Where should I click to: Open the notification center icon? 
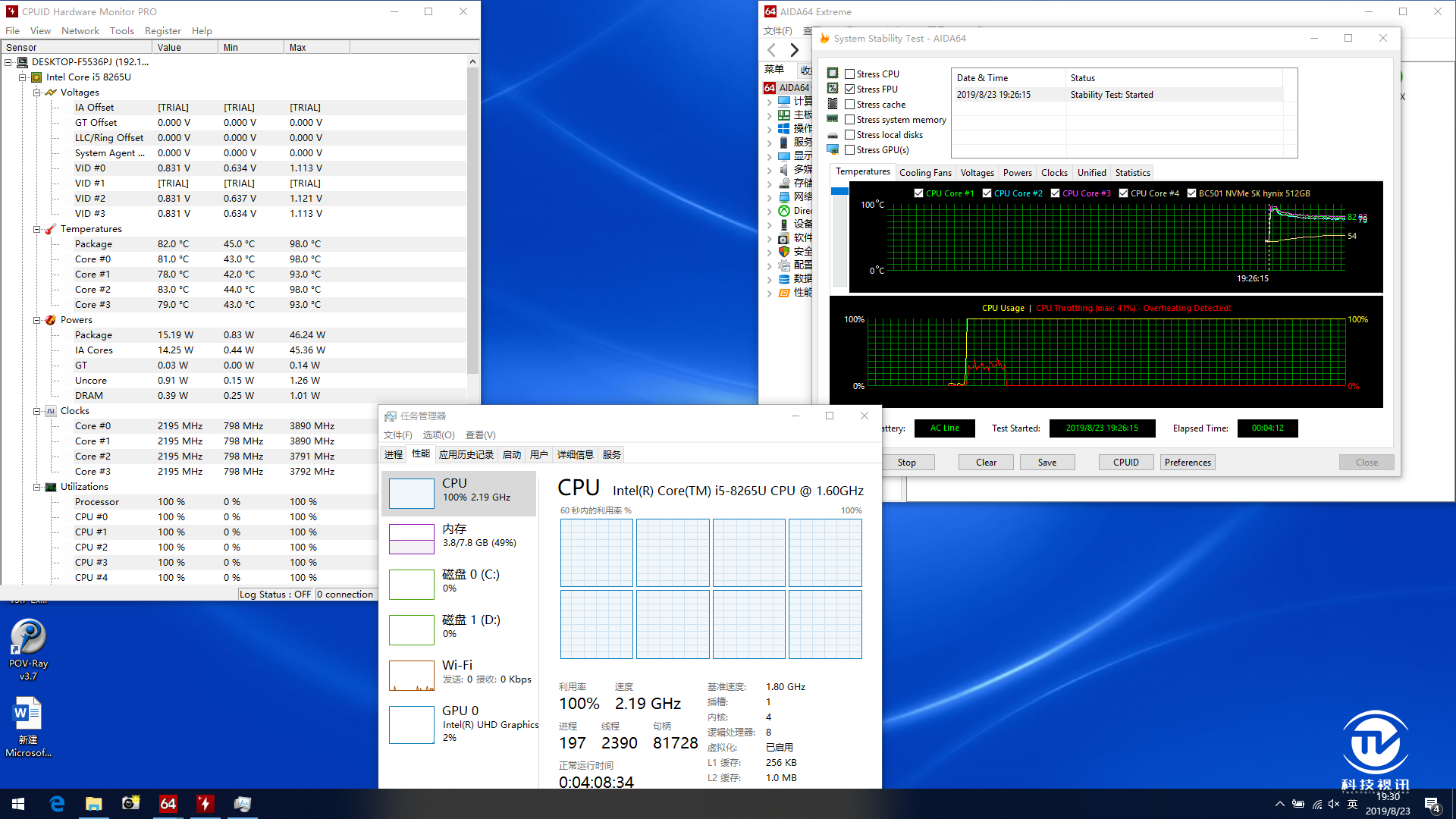pyautogui.click(x=1432, y=805)
